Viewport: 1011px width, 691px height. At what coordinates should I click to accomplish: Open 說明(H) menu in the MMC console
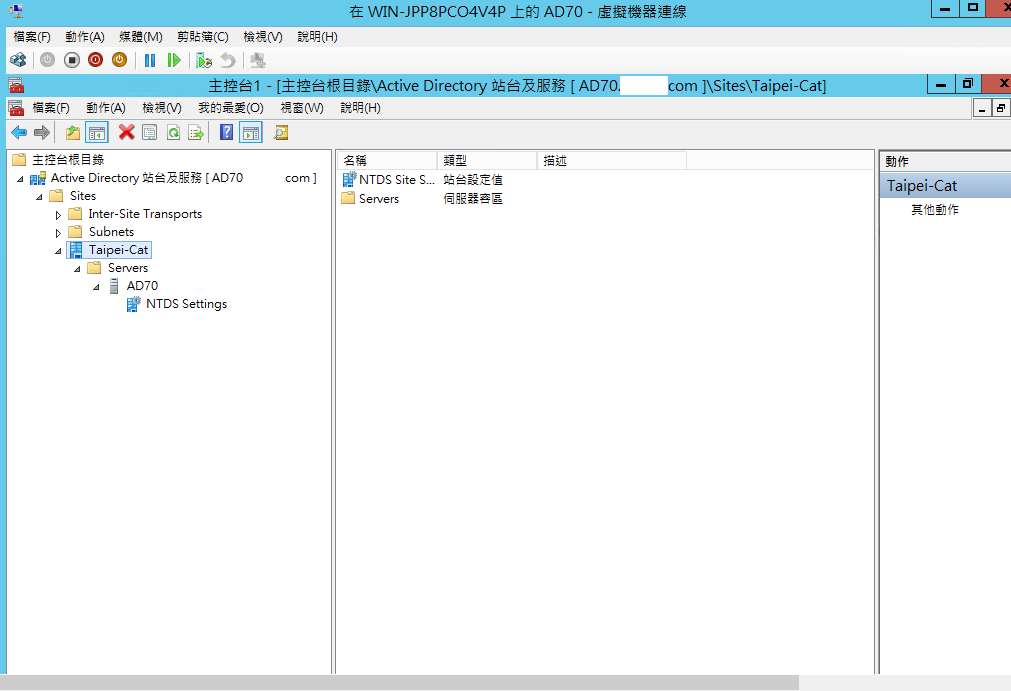click(x=360, y=108)
